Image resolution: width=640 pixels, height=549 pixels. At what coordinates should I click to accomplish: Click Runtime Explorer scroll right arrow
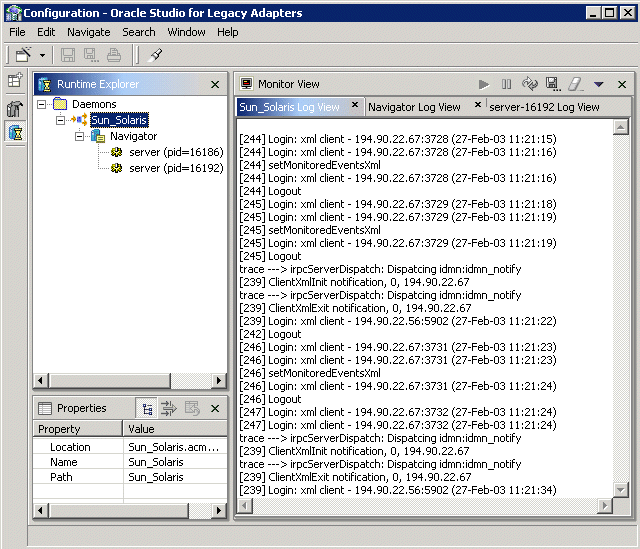(x=219, y=381)
